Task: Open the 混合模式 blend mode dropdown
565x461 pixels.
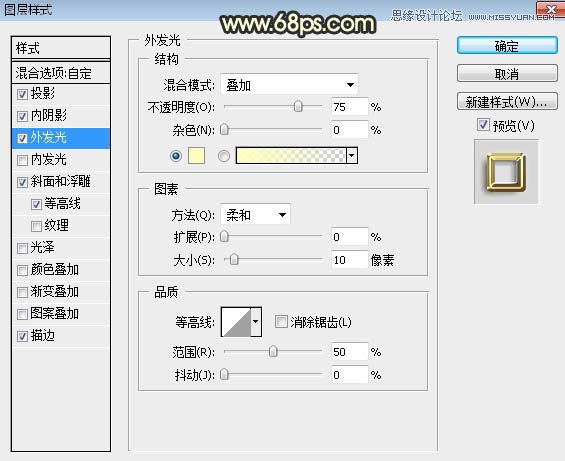Action: tap(289, 85)
